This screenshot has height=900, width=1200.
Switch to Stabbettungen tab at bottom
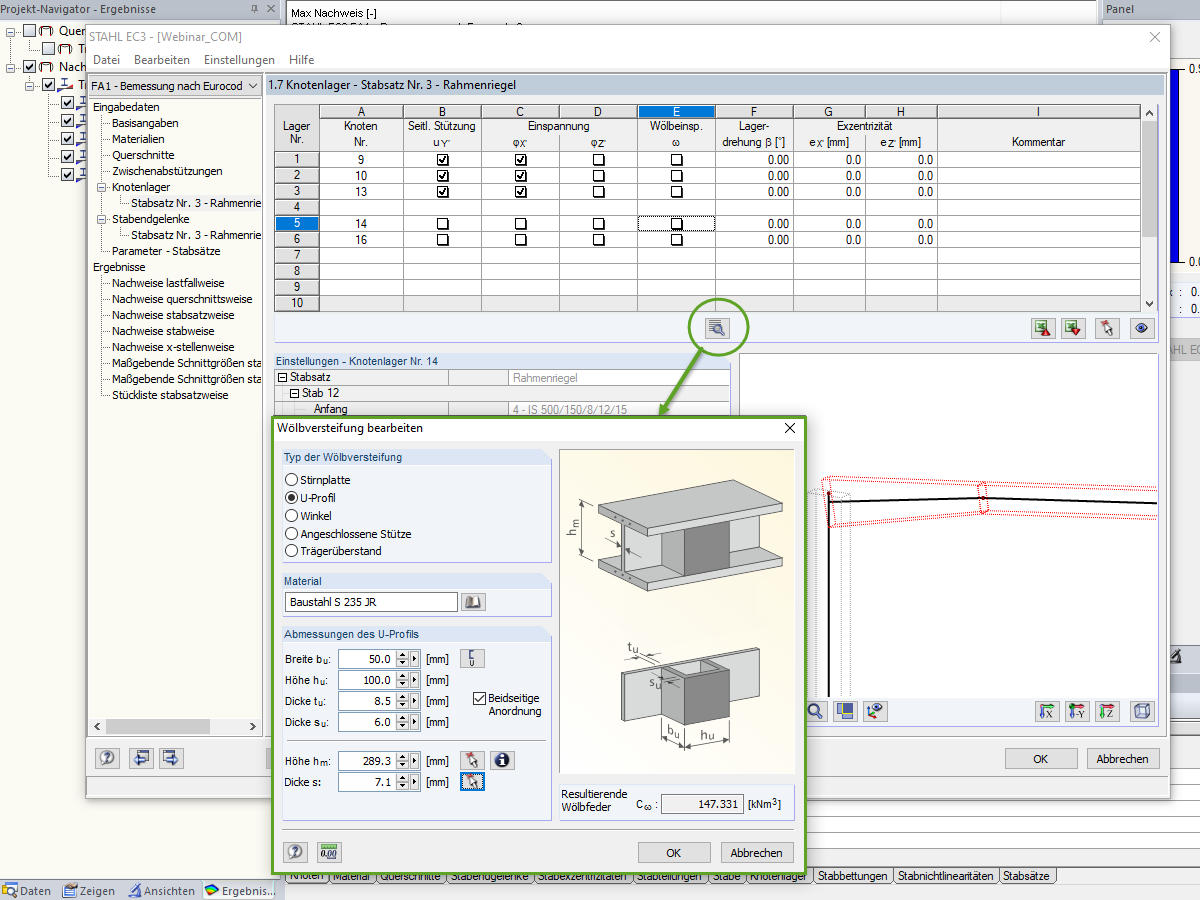click(x=852, y=876)
